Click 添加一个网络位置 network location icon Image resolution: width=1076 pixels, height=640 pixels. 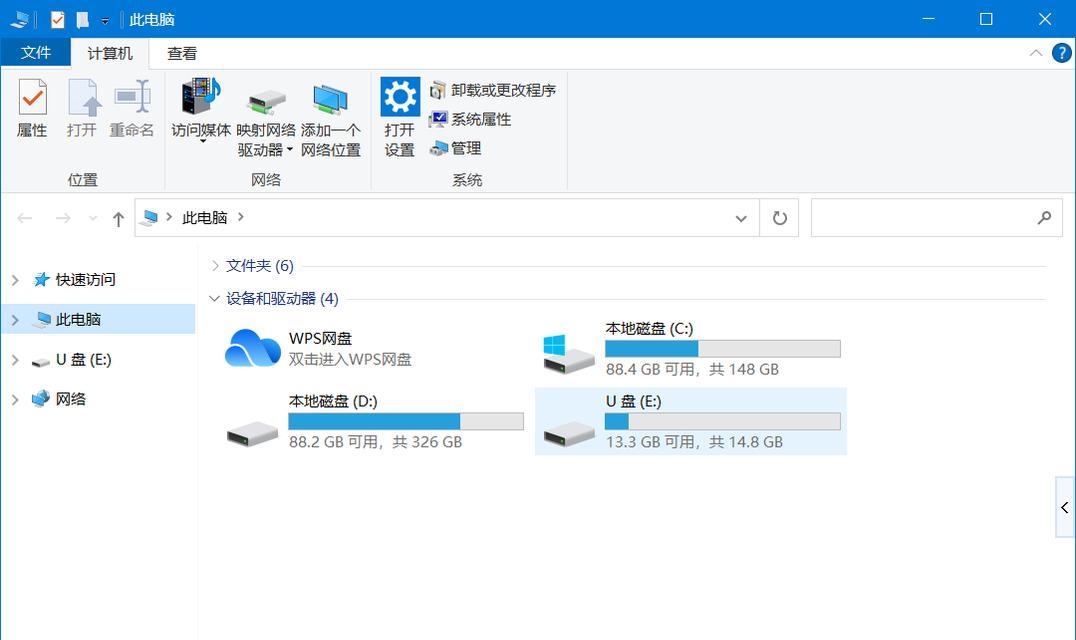tap(330, 99)
